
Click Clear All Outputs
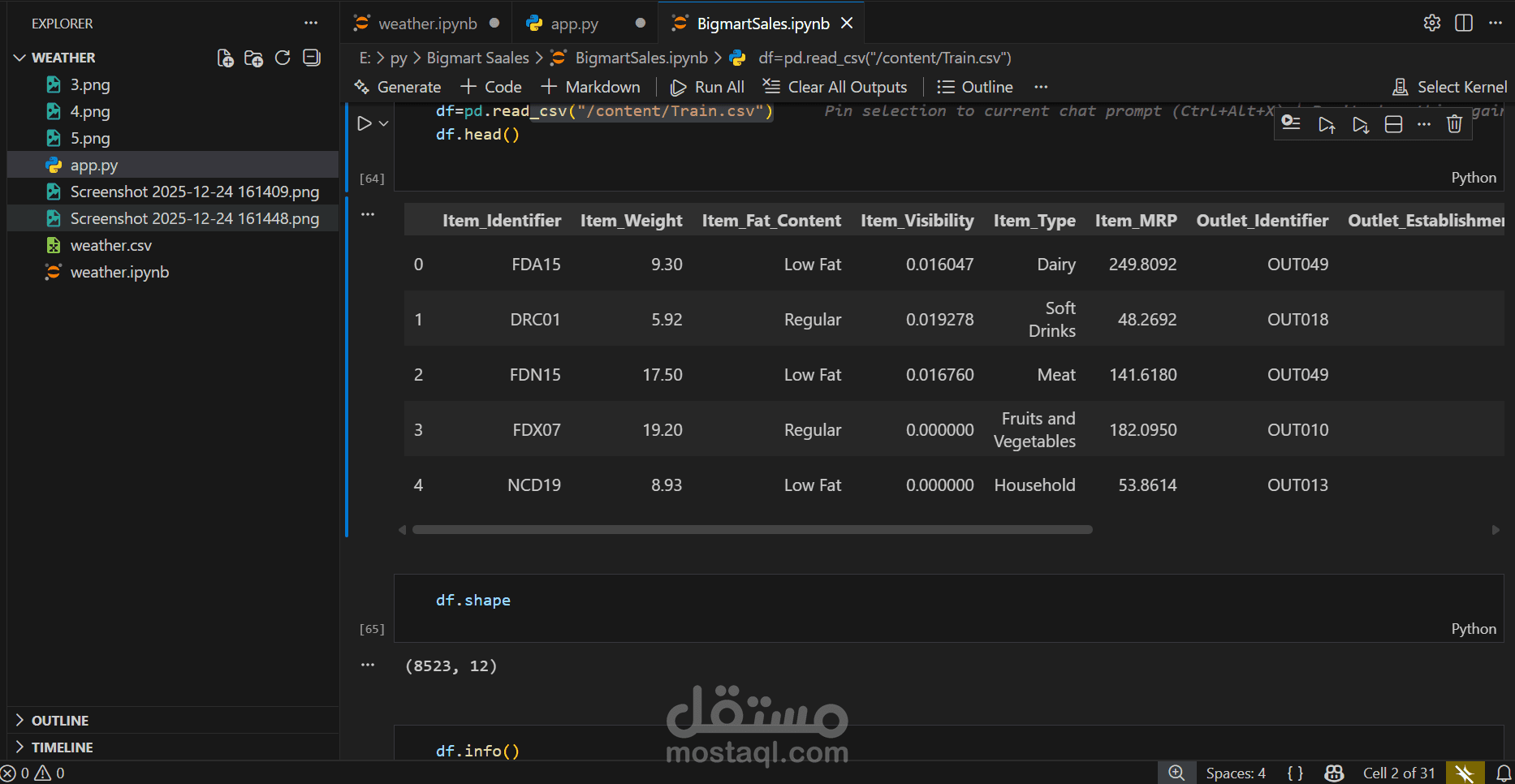[835, 87]
